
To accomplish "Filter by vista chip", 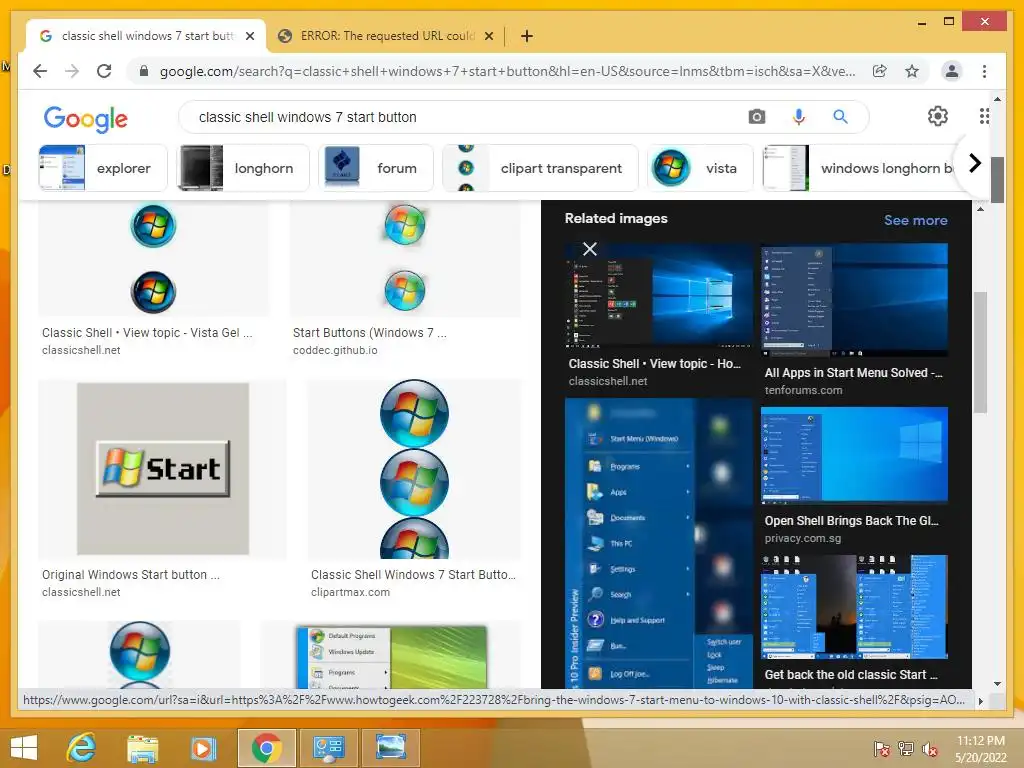I will pos(700,168).
